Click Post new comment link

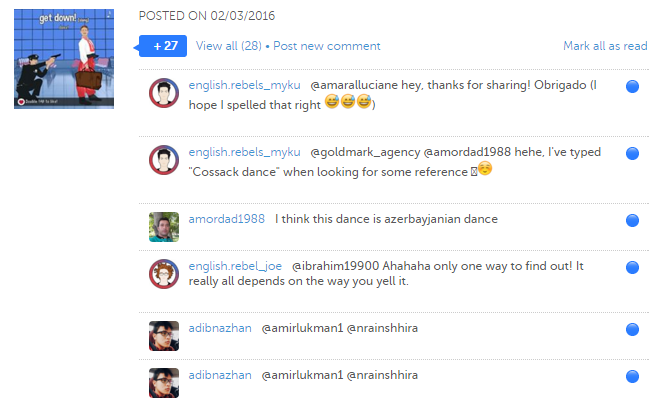click(327, 46)
